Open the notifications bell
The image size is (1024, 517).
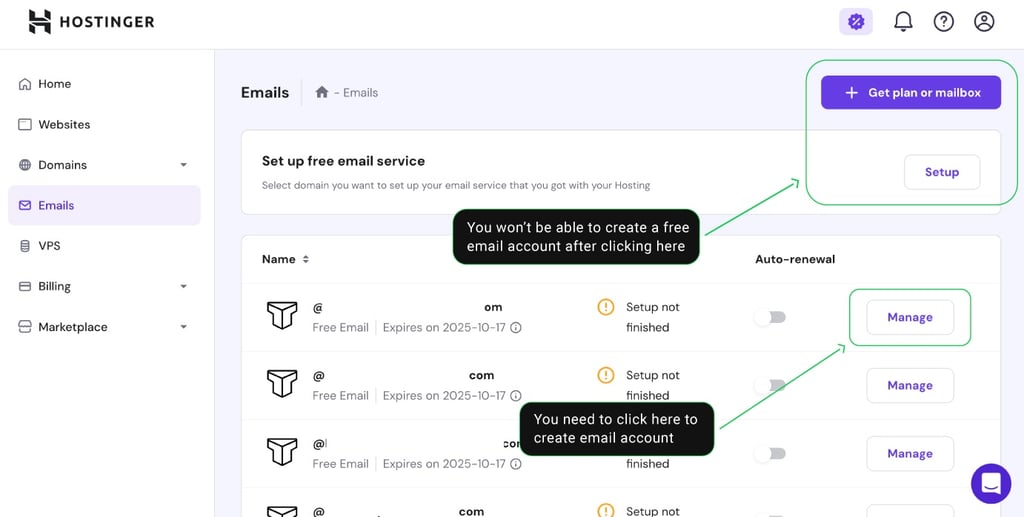click(x=903, y=22)
